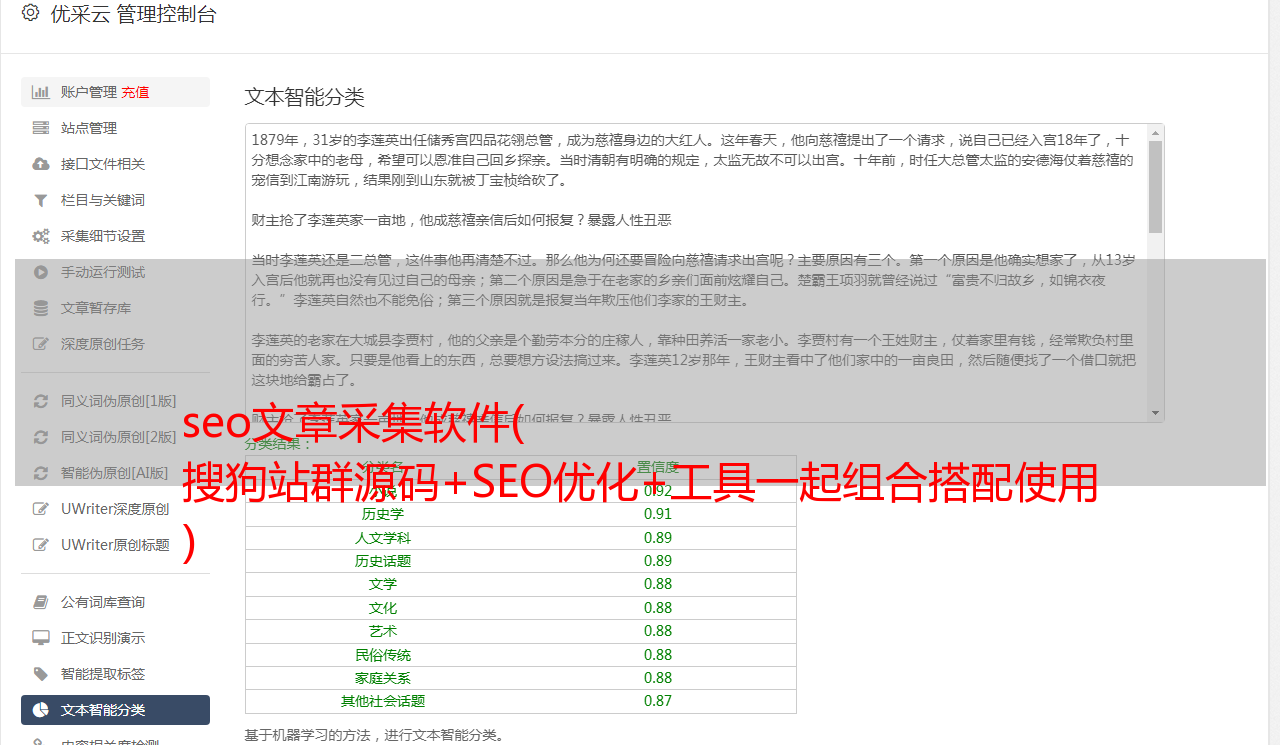1280x745 pixels.
Task: Click refresh icon for 同义词伪原创[1版]
Action: point(41,401)
